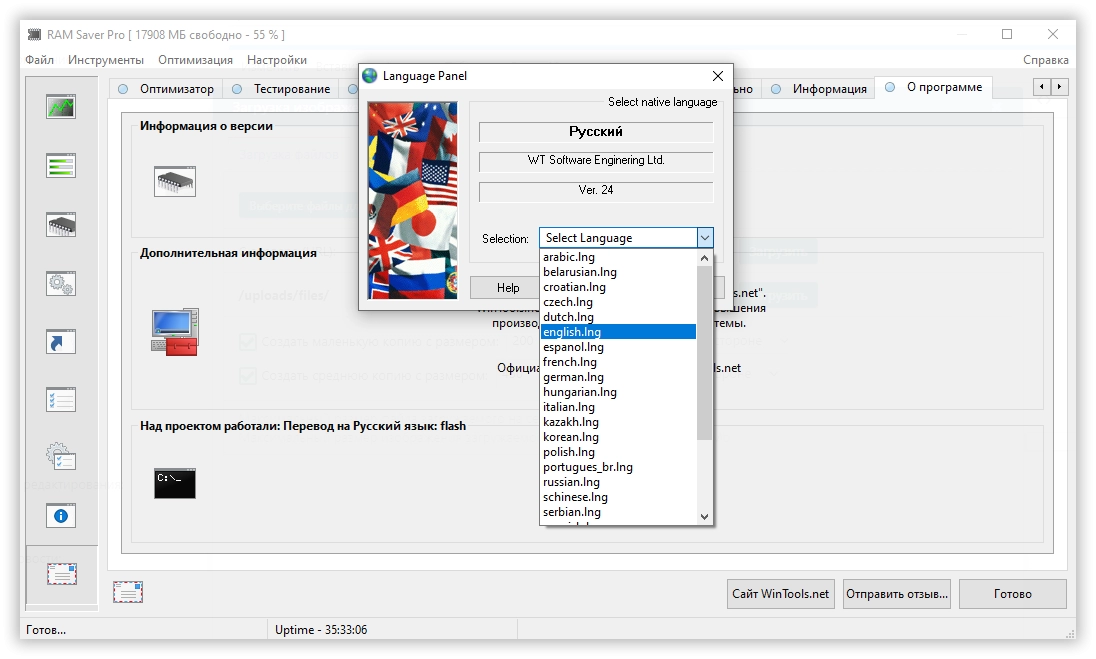The height and width of the screenshot is (659, 1096).
Task: Click the Uptime status bar entry
Action: (x=322, y=630)
